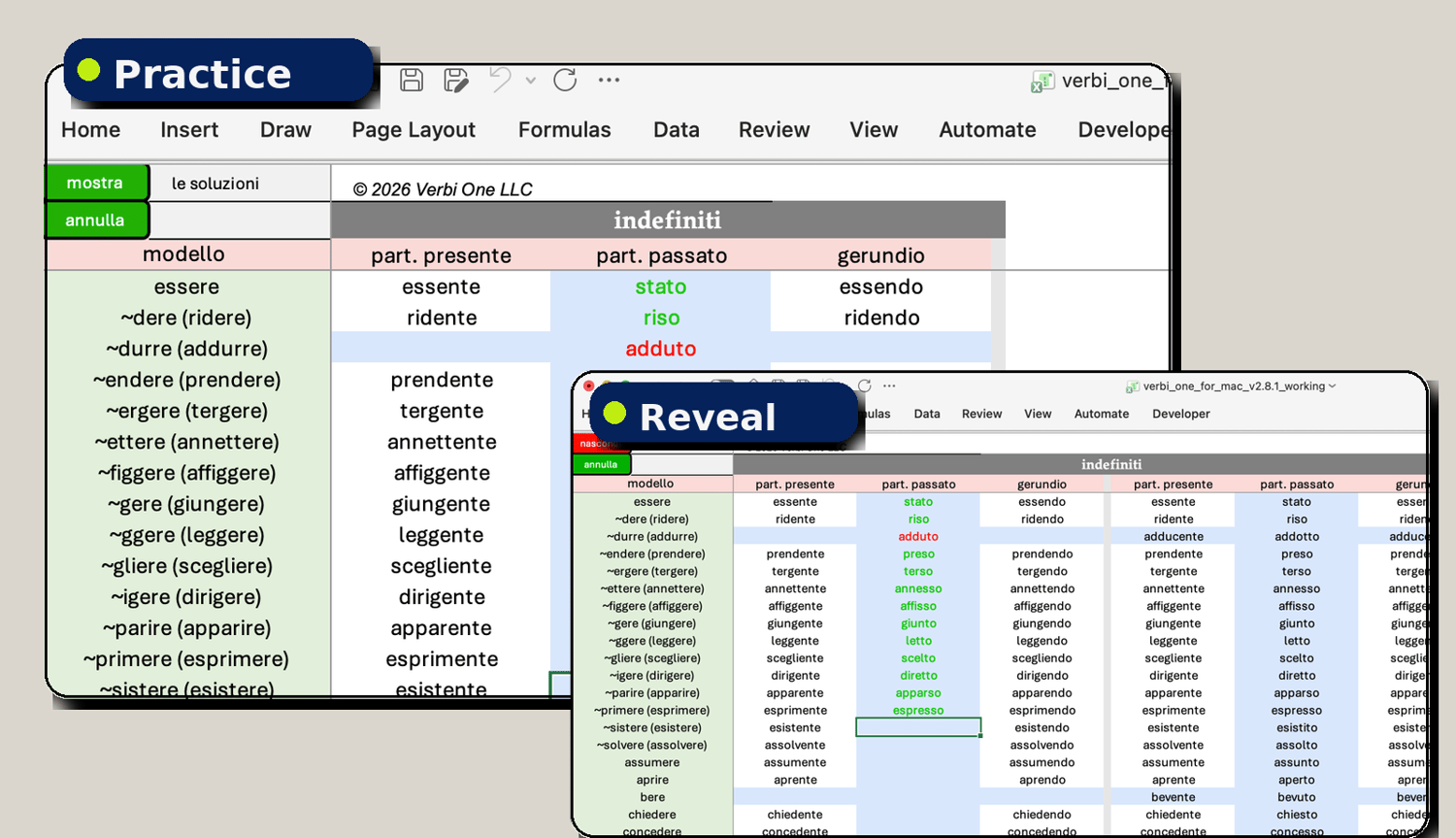Expand the chevron after verbi_one_for_mac_v2.8.1_working

point(1332,385)
